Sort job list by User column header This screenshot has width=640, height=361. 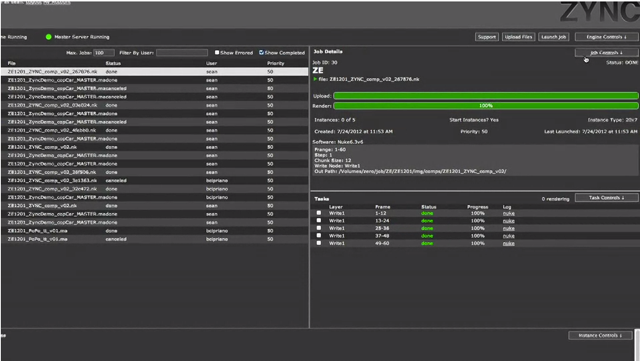pos(211,63)
